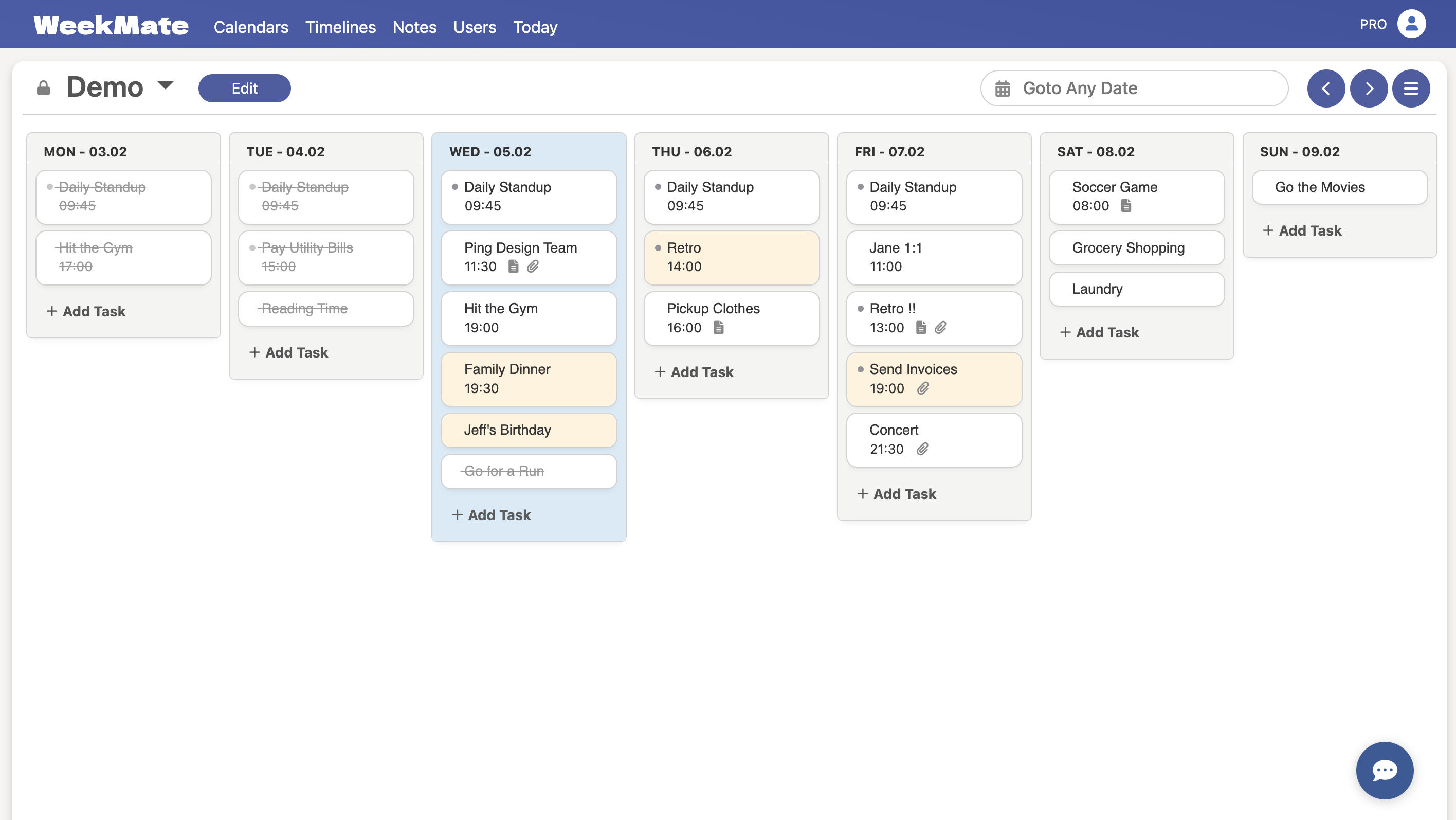Screen dimensions: 1456x820
Task: Open Tuesday's completed Daily Standup task
Action: pos(326,197)
